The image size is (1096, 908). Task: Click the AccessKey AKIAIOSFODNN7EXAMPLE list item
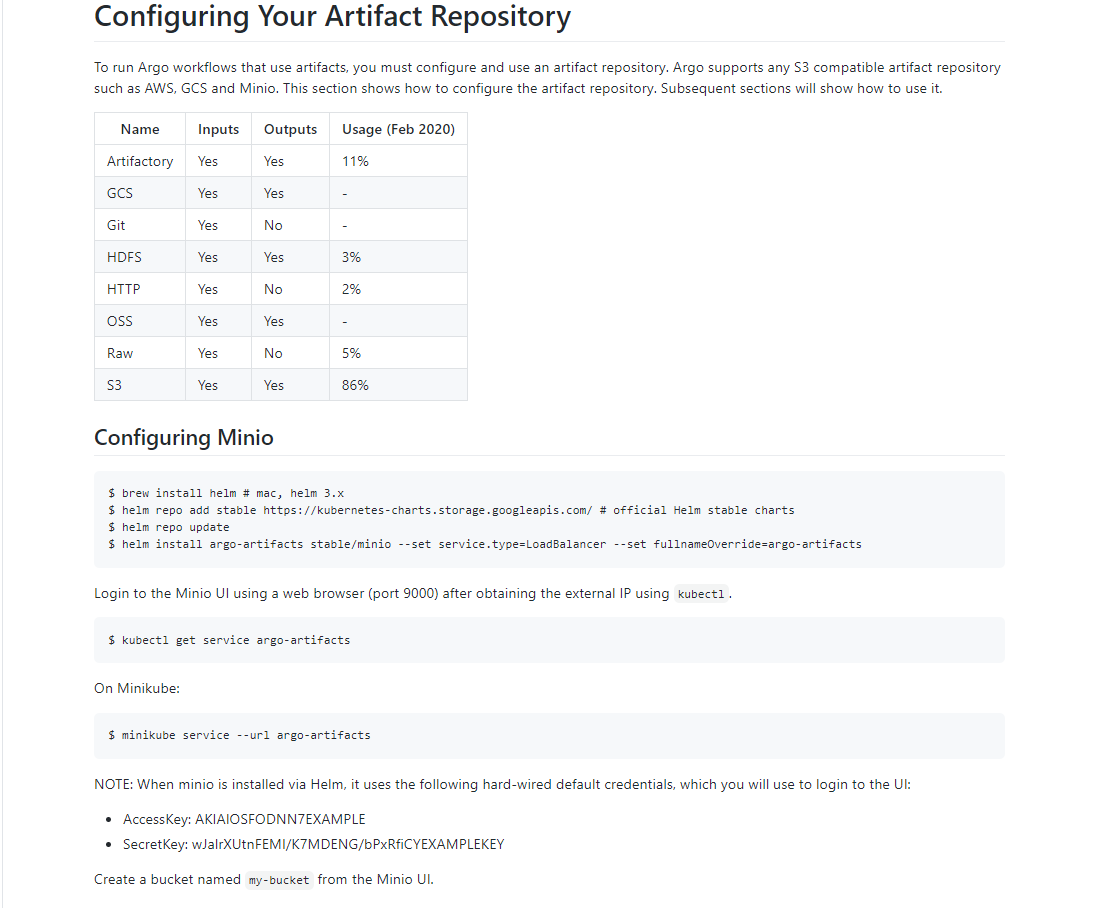coord(244,819)
